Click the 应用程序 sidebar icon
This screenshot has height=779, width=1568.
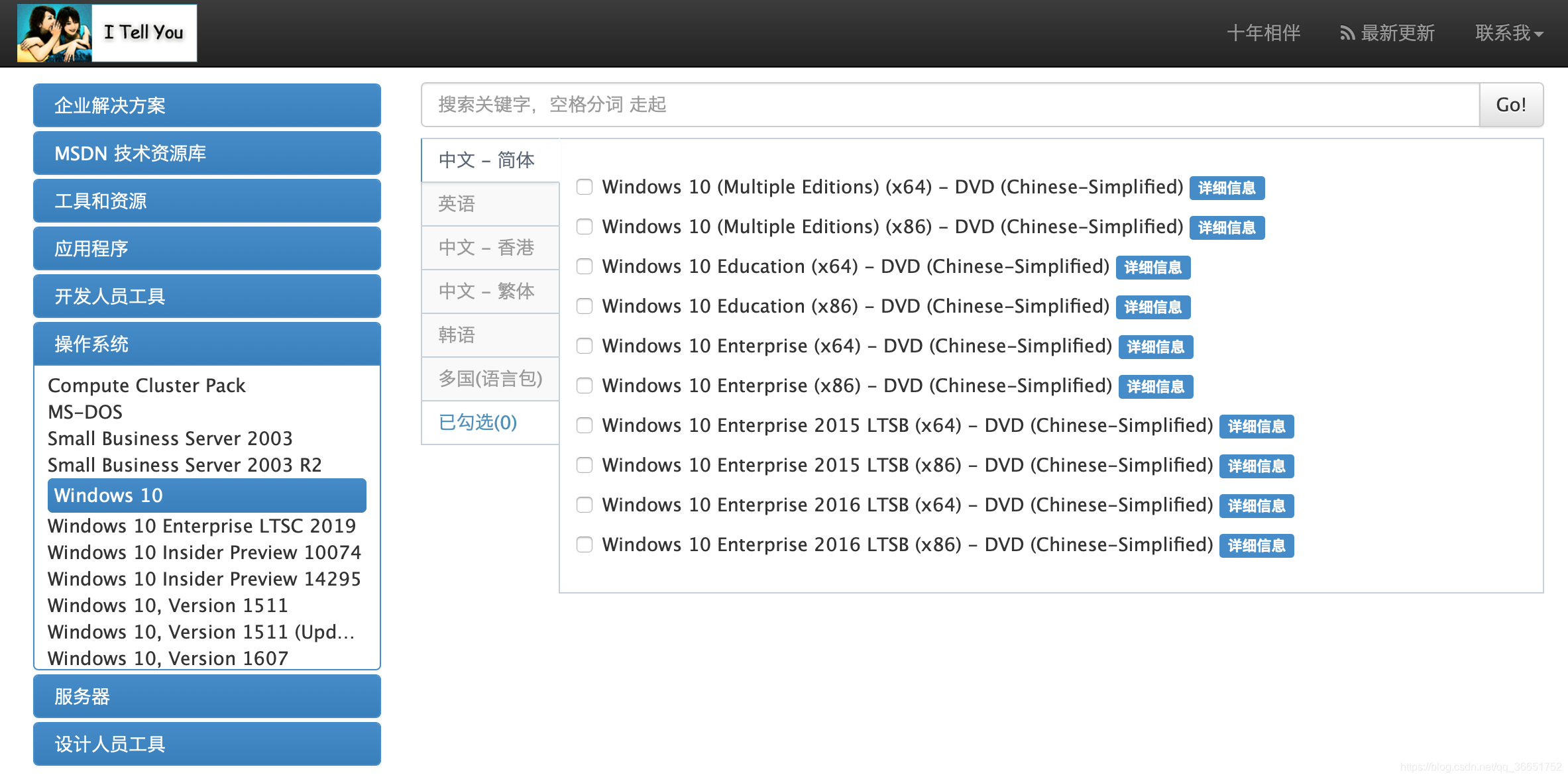click(x=206, y=248)
